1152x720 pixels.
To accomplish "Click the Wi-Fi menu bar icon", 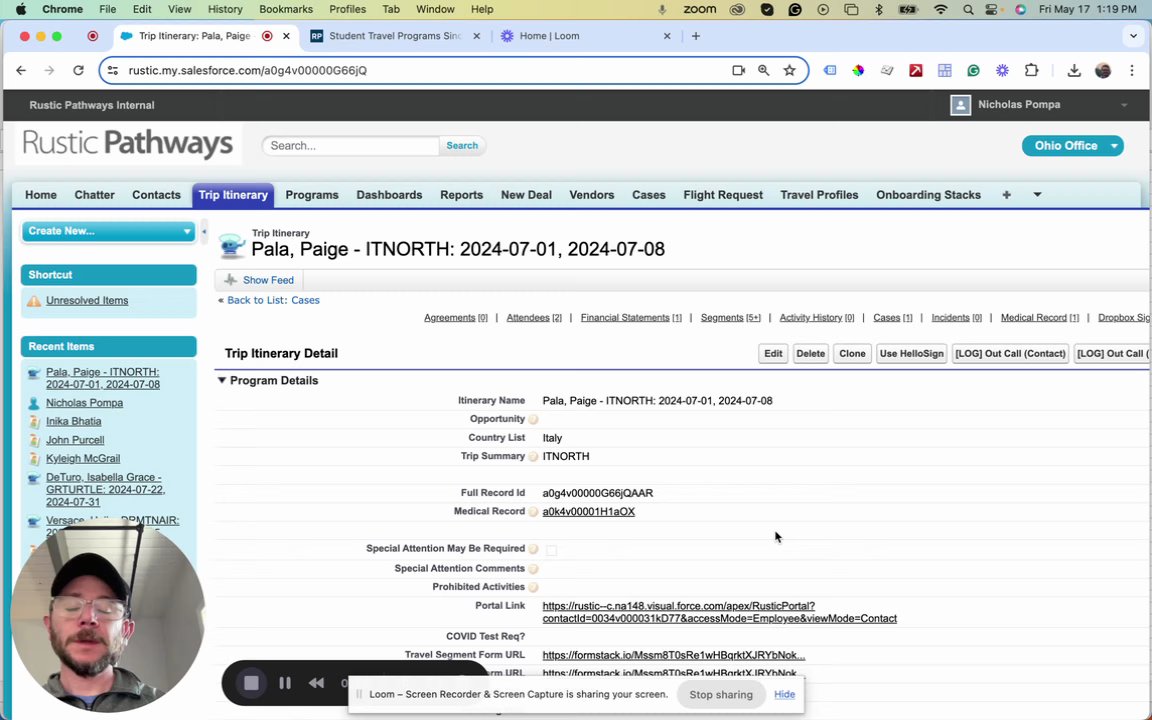I will point(940,10).
